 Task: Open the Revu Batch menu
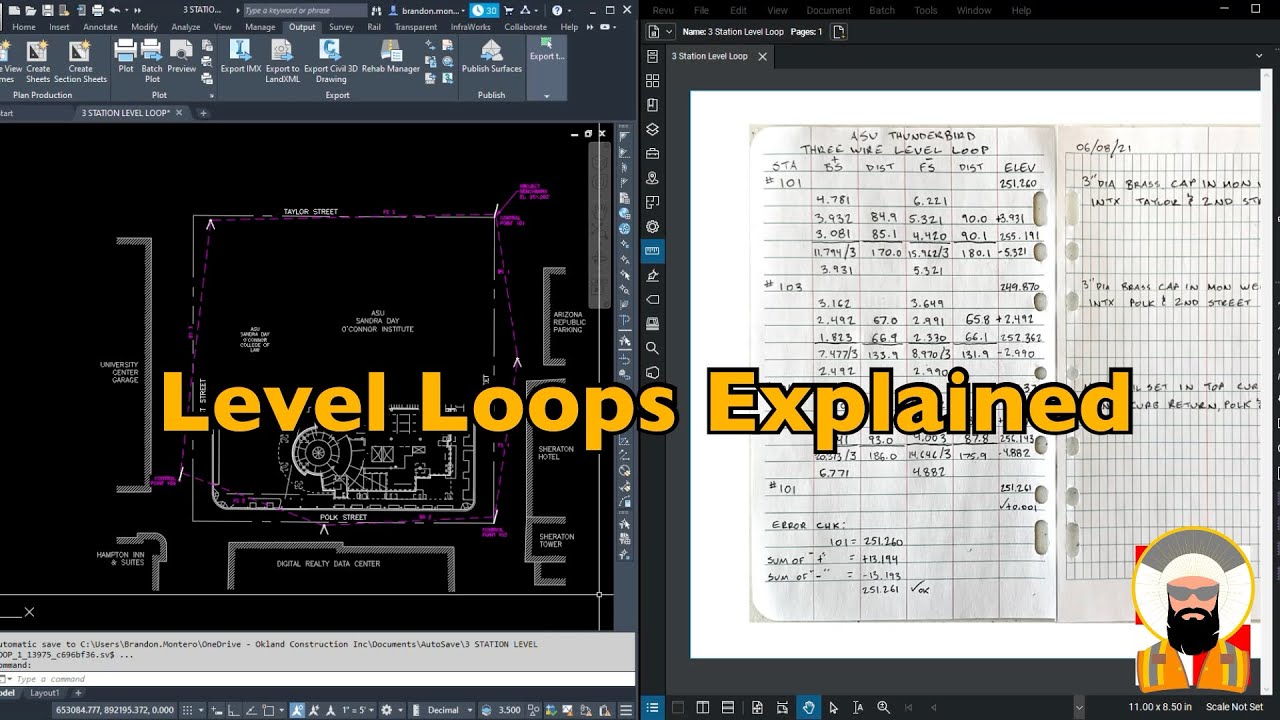[x=882, y=10]
